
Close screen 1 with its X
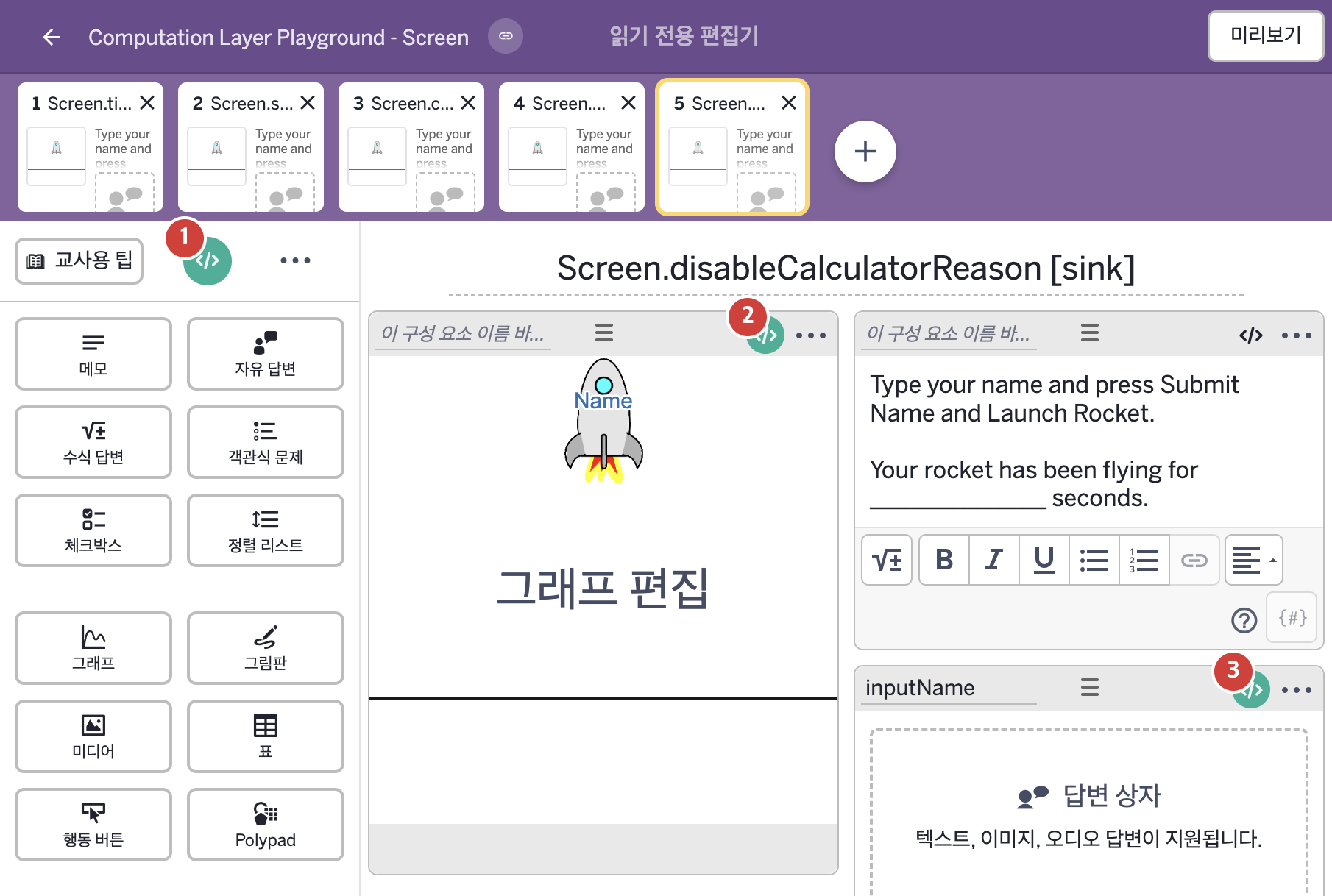click(147, 103)
